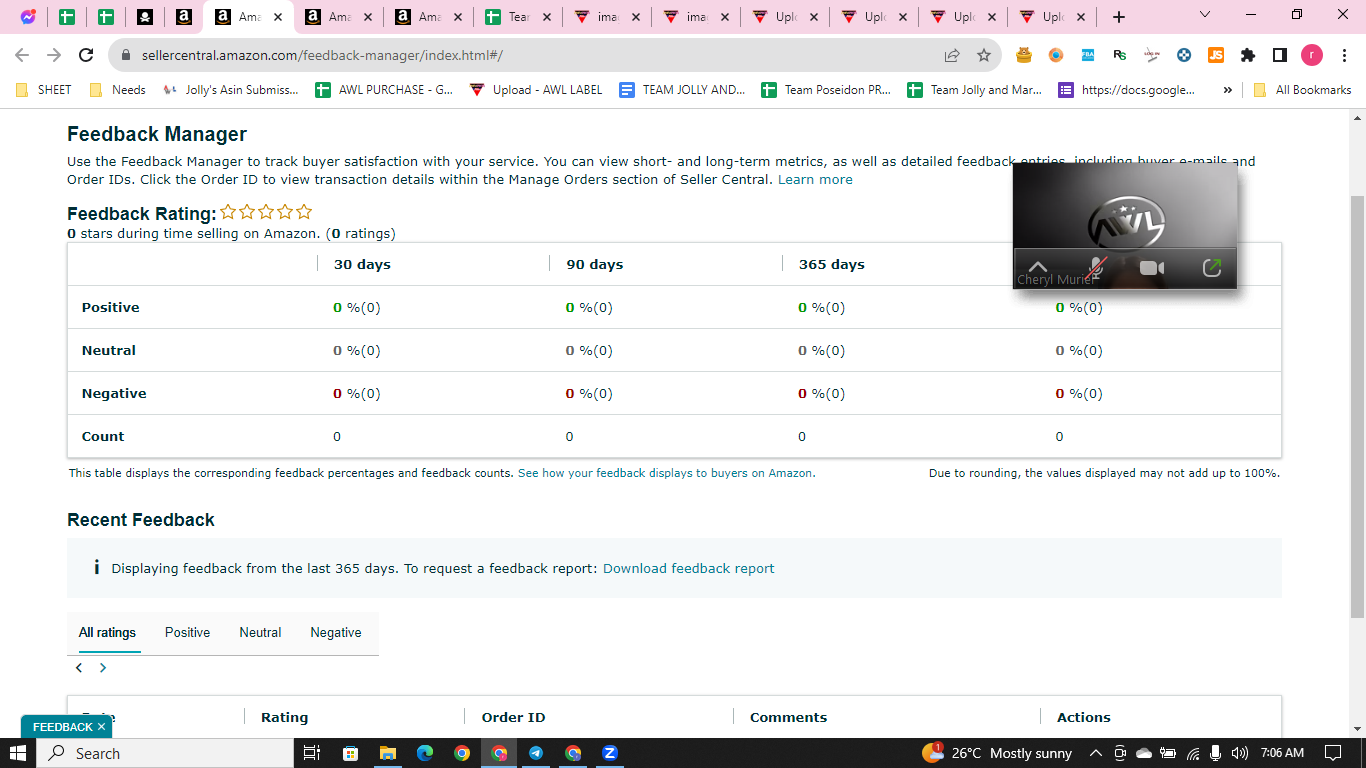1366x768 pixels.
Task: Open Wi-Fi network settings in tray
Action: click(x=1193, y=753)
